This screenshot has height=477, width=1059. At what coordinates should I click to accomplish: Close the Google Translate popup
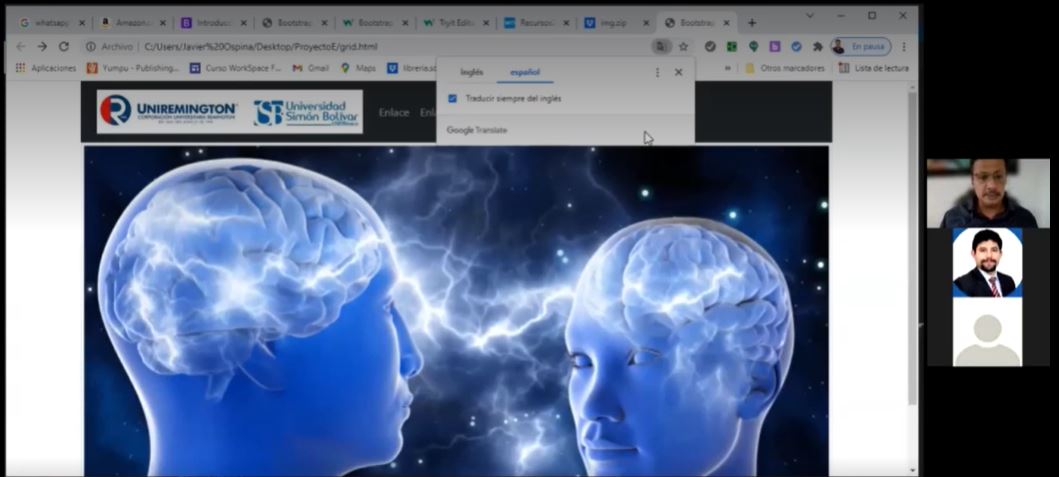click(678, 72)
